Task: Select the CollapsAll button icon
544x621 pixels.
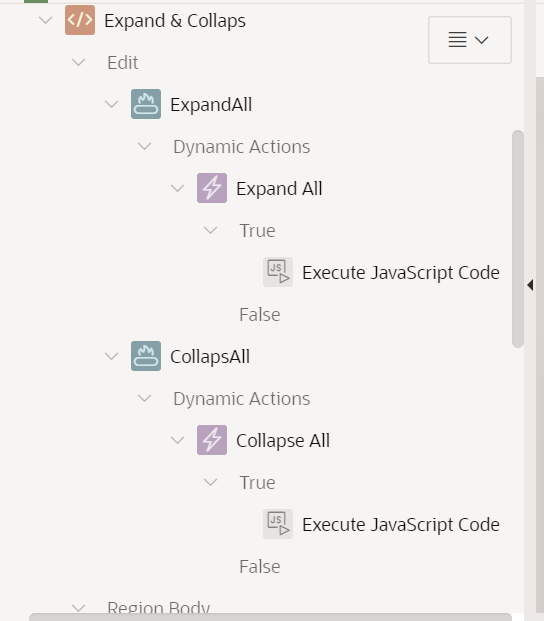Action: click(146, 356)
